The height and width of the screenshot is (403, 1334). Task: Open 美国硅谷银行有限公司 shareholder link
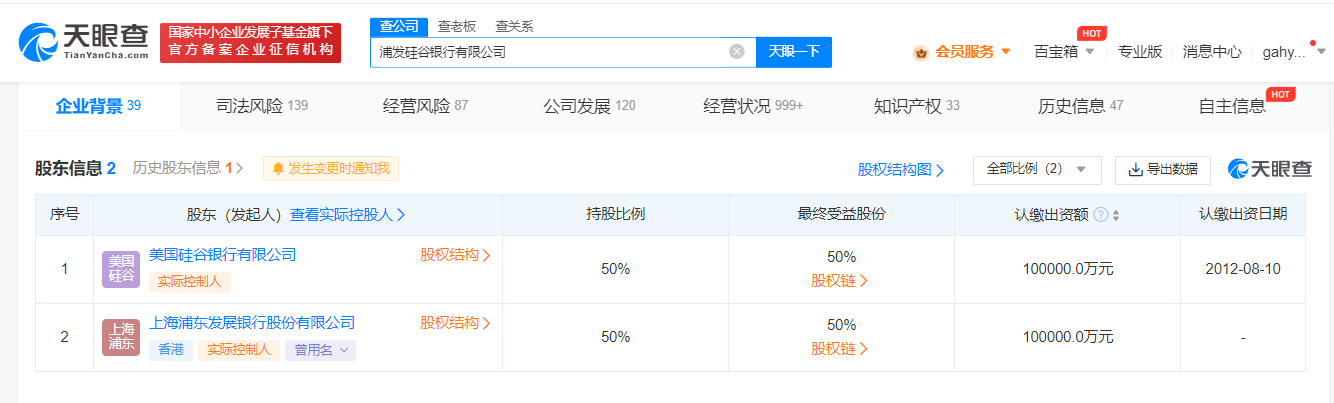[222, 255]
